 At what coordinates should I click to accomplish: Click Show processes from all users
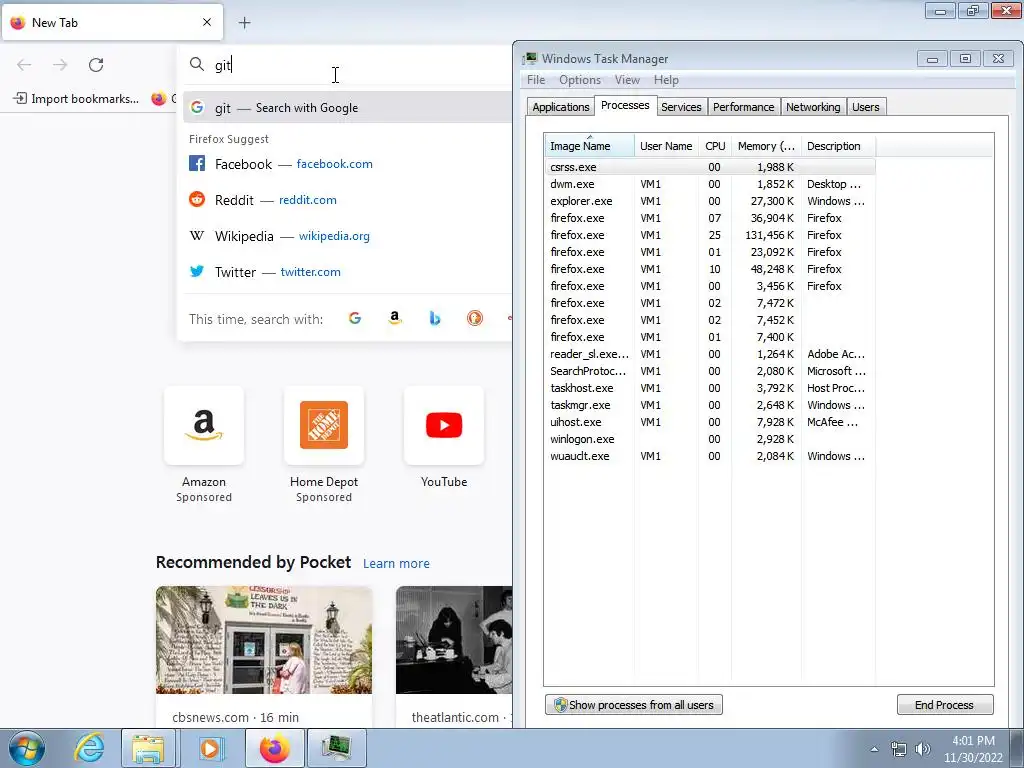pos(633,705)
